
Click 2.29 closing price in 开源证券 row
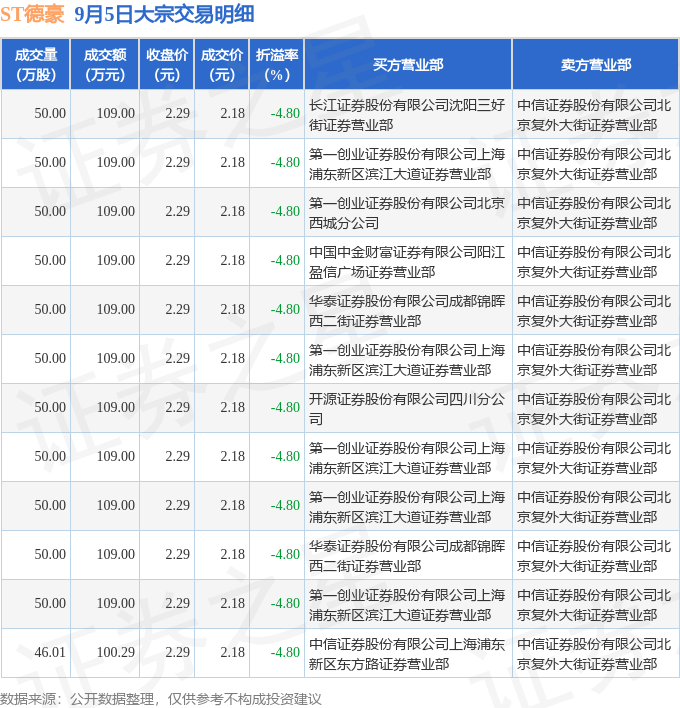pos(177,407)
